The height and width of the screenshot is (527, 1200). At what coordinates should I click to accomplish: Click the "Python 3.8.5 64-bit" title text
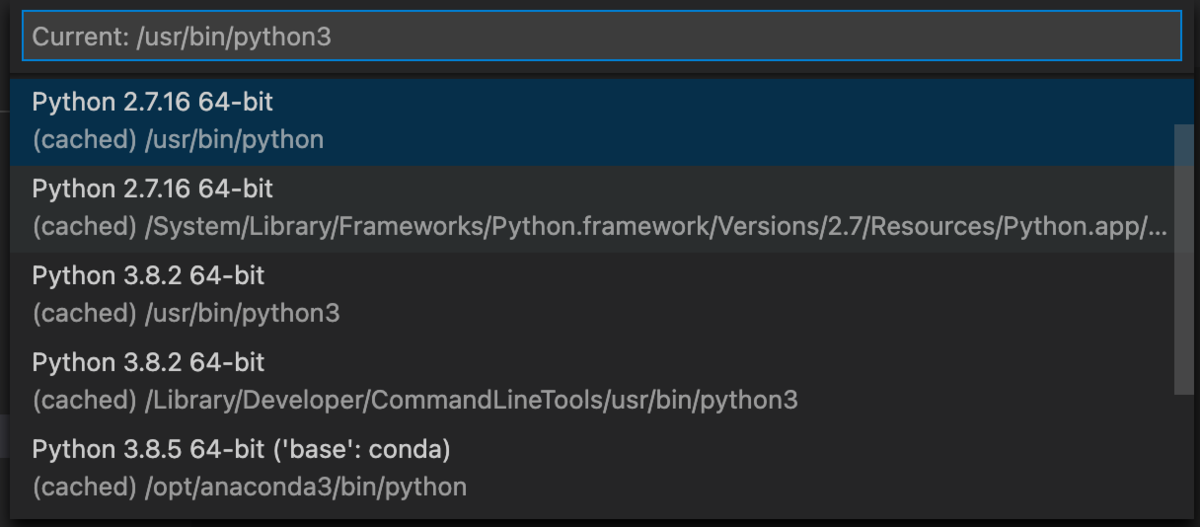[148, 450]
